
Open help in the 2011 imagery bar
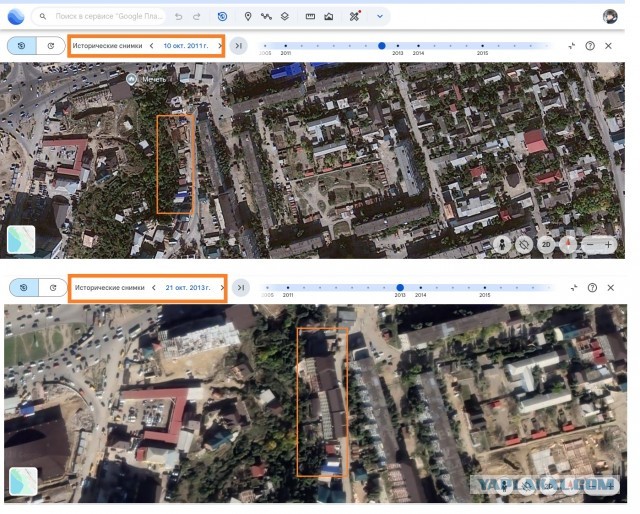point(590,46)
